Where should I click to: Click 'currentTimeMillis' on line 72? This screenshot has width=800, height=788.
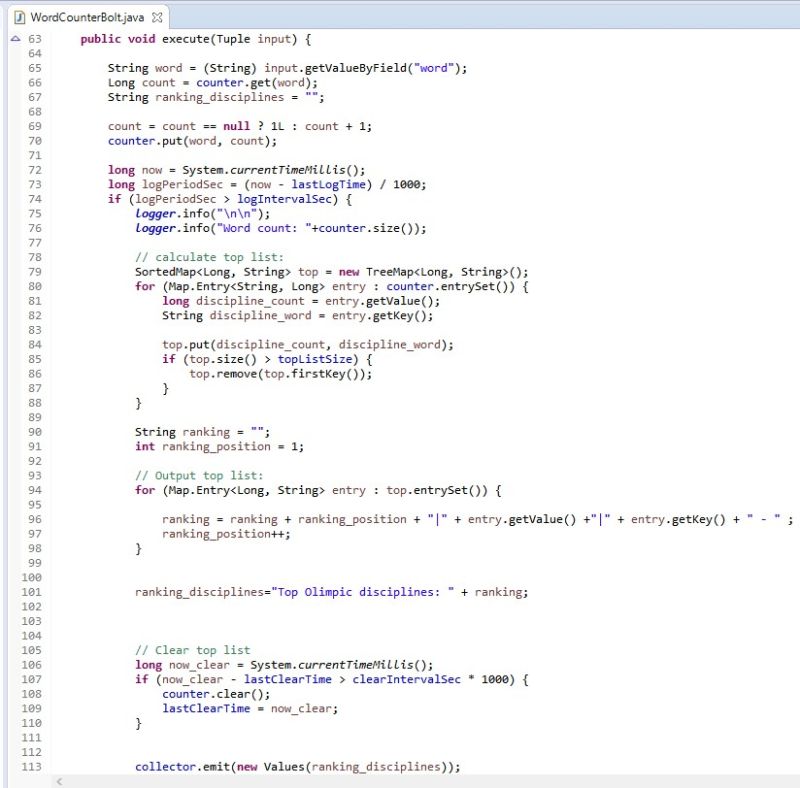(288, 170)
